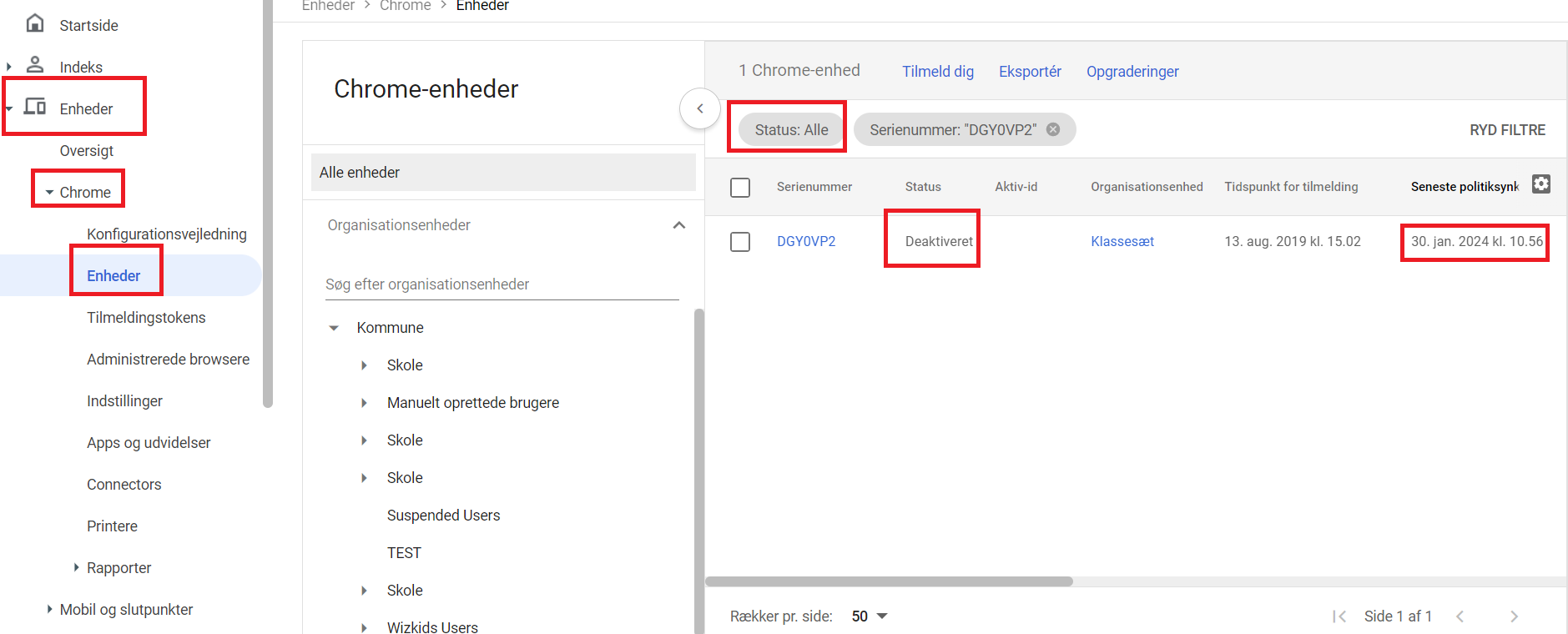Open column settings gear icon

pyautogui.click(x=1540, y=184)
